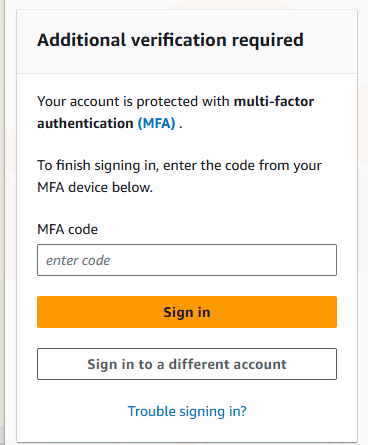This screenshot has height=445, width=368.
Task: Click the 'MFA device below' text line
Action: pos(95,187)
